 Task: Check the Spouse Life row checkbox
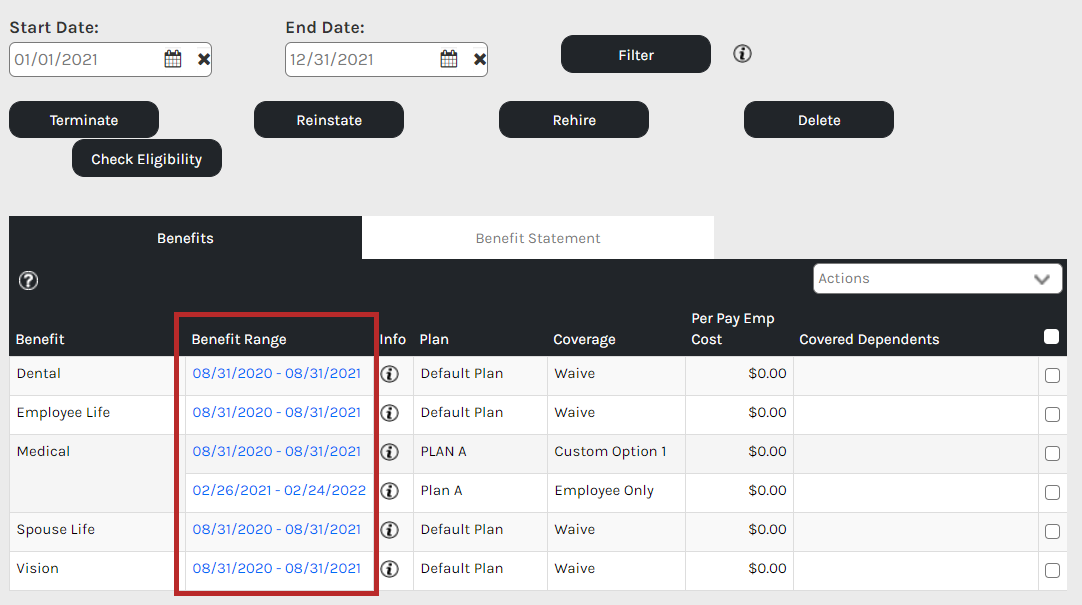pyautogui.click(x=1052, y=531)
